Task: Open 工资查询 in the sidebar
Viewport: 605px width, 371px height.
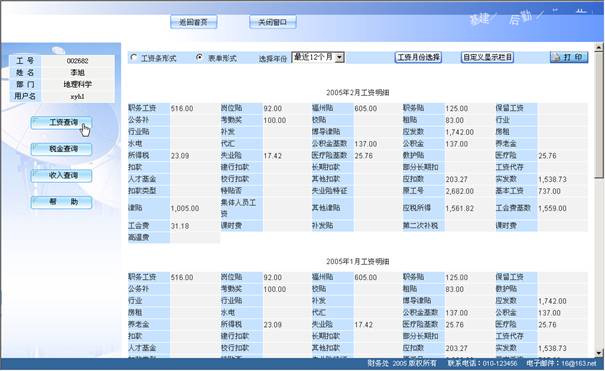Action: coord(61,123)
